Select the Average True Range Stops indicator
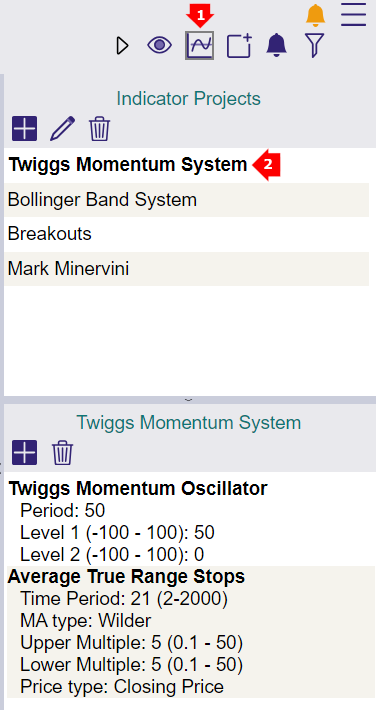 coord(126,576)
